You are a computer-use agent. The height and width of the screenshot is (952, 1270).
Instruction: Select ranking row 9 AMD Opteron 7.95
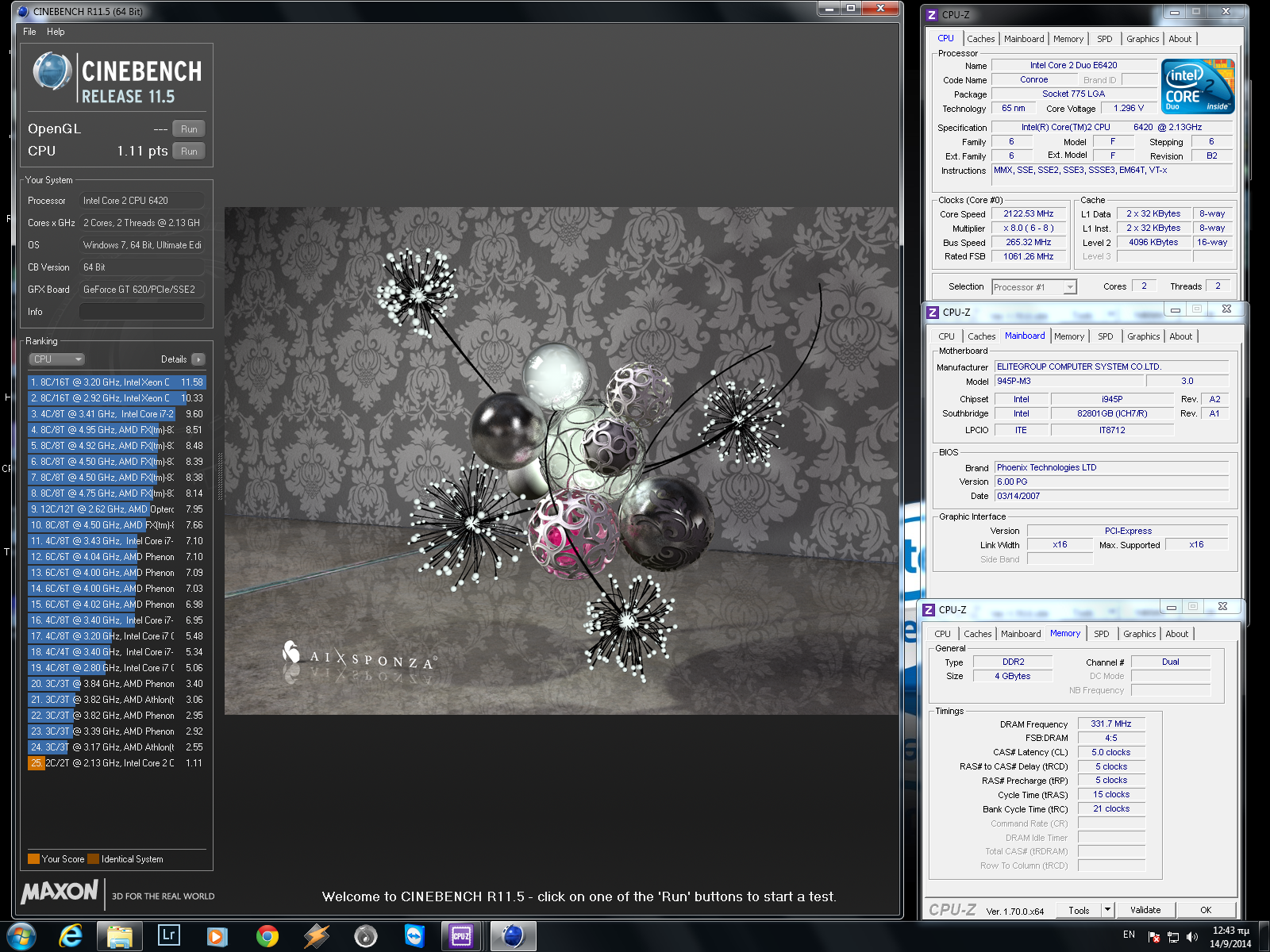click(117, 509)
